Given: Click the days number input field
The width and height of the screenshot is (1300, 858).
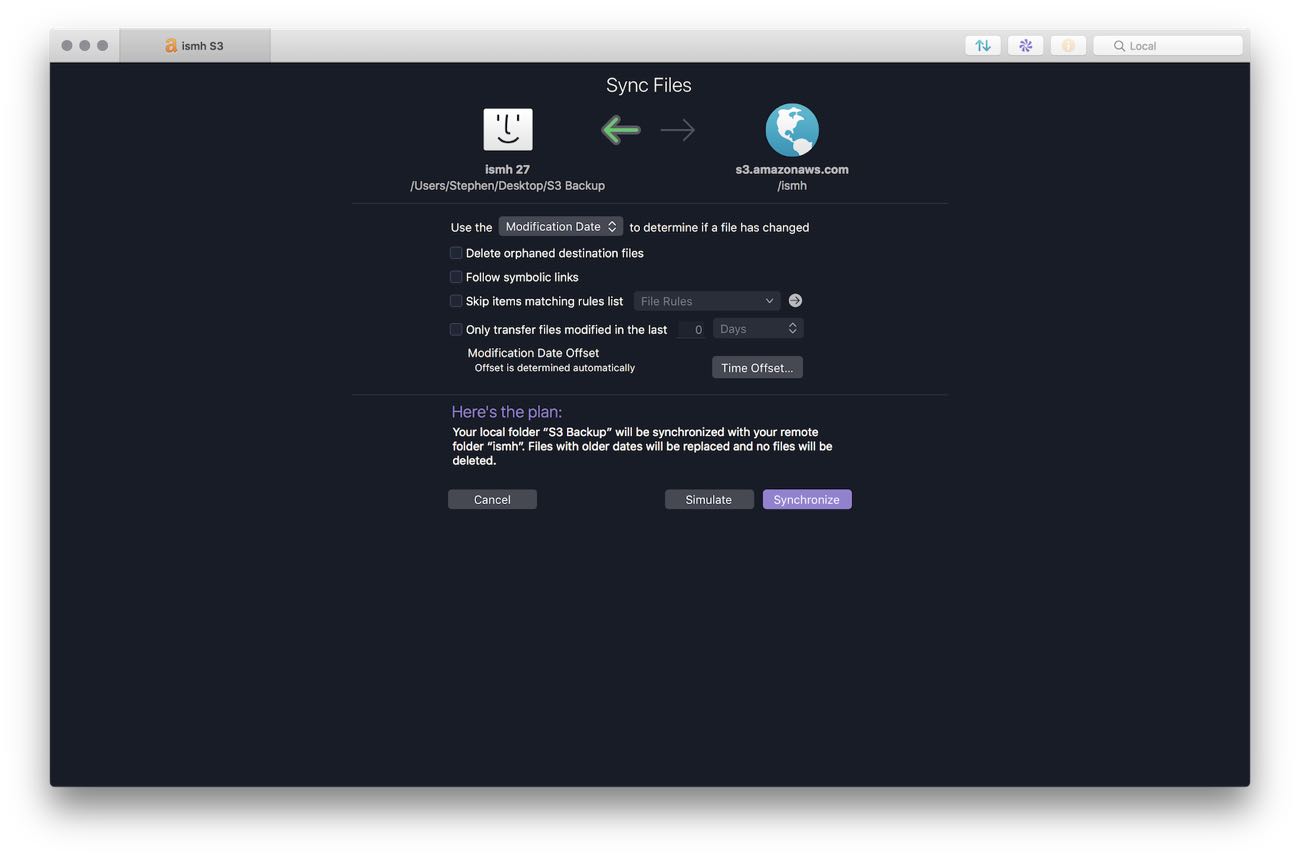Looking at the screenshot, I should 692,329.
